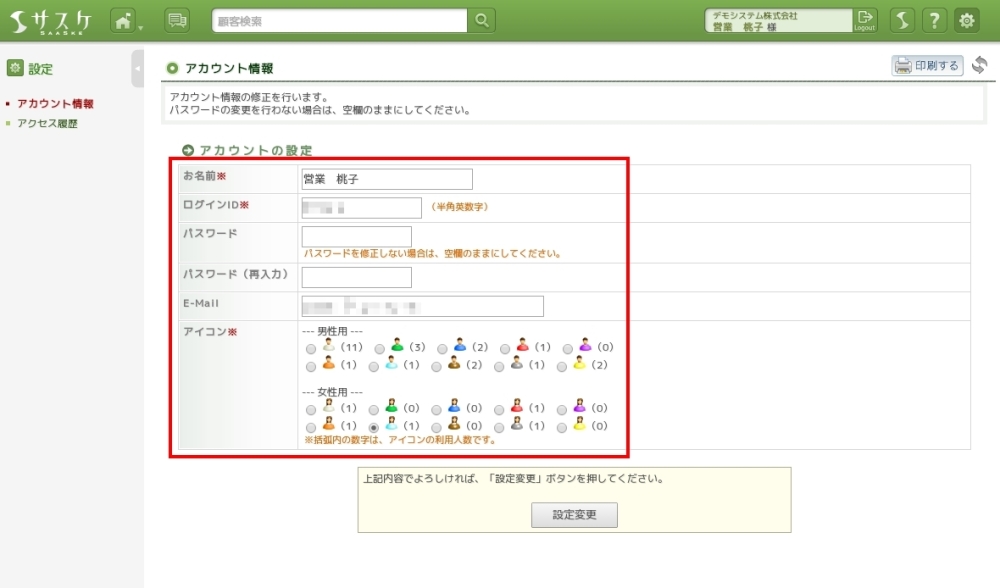Screen dimensions: 1000x588
Task: Select the female purple avatar radio button
Action: point(567,410)
